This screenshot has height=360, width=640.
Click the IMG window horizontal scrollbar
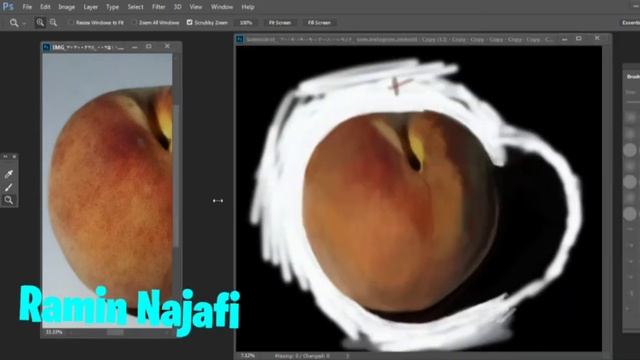click(x=115, y=333)
